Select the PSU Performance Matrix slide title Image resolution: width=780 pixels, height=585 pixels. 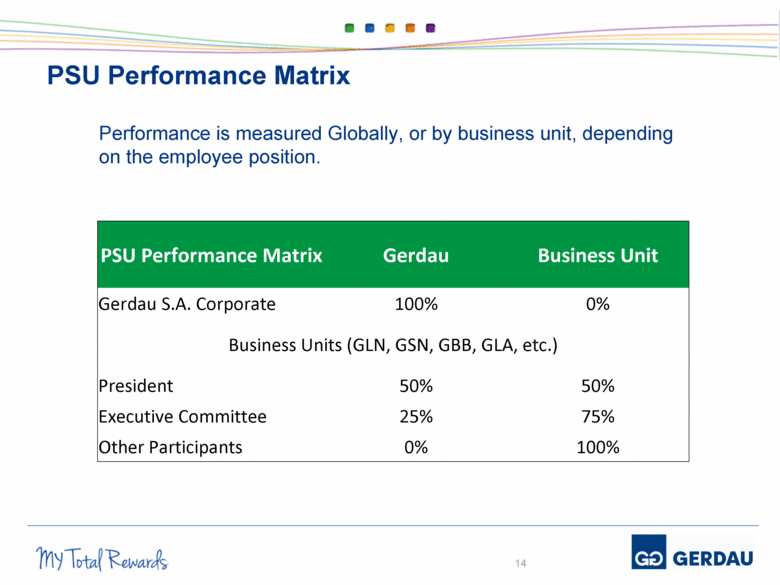coord(199,76)
